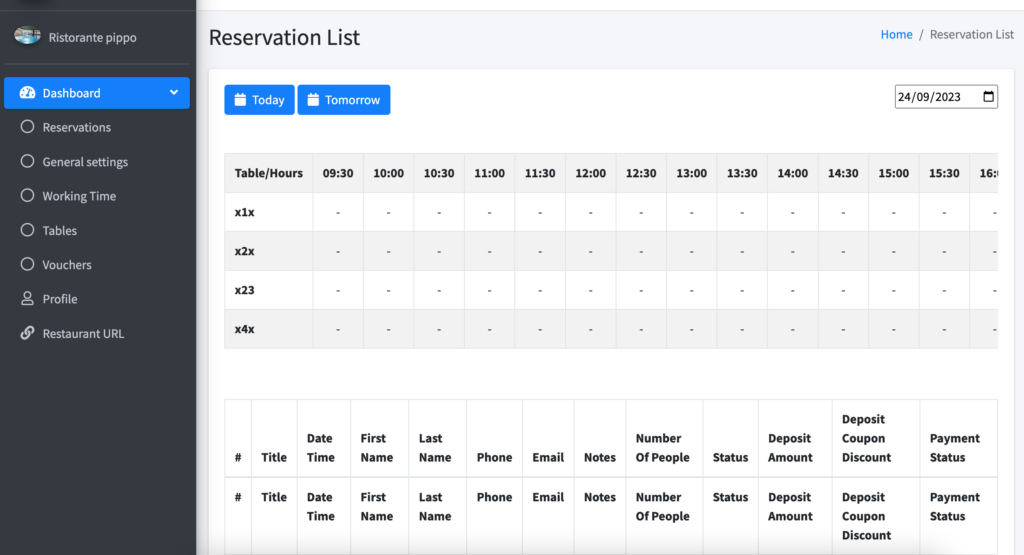Open the calendar picker icon in date field

coord(989,97)
